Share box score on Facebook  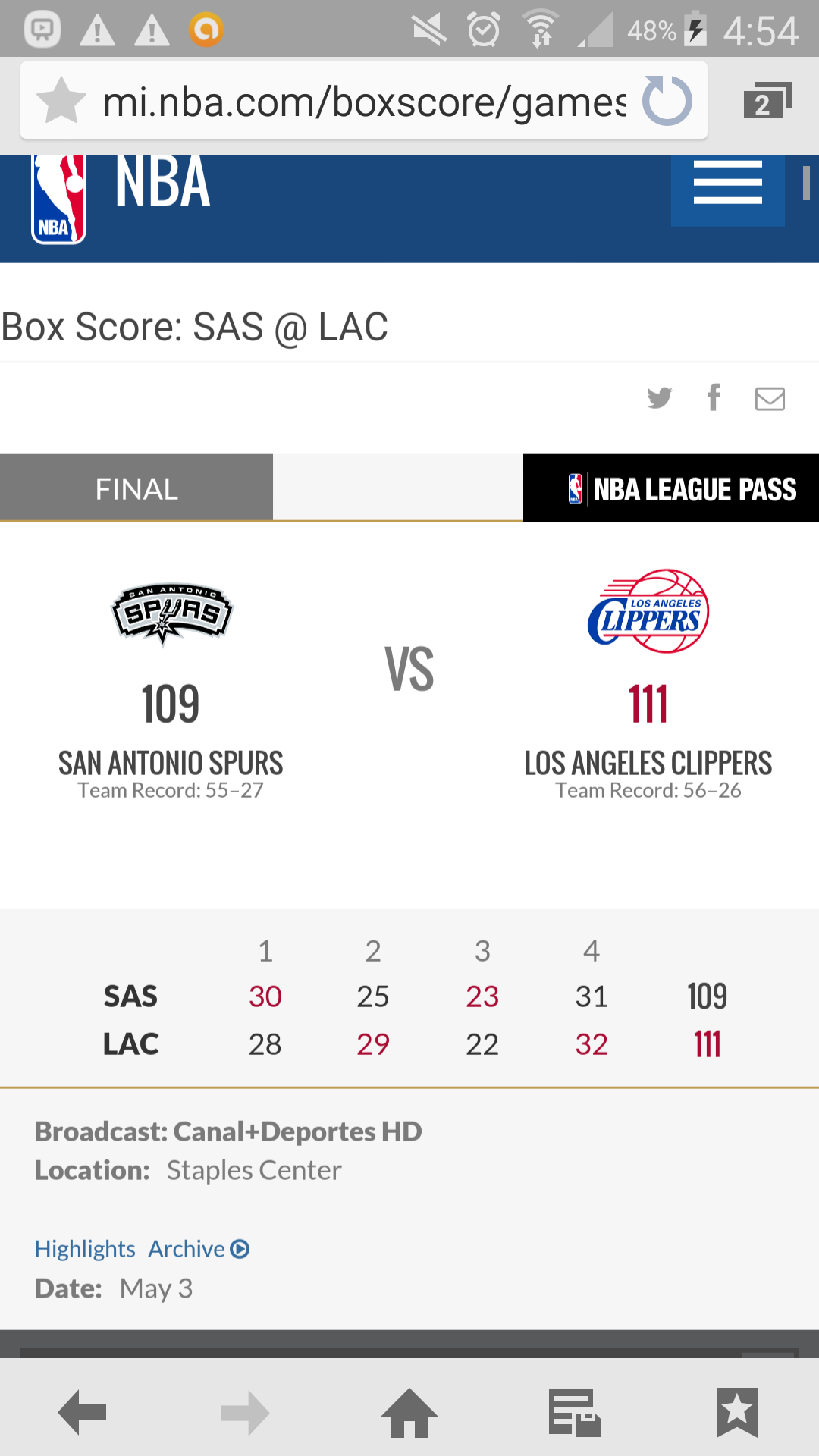[x=714, y=397]
